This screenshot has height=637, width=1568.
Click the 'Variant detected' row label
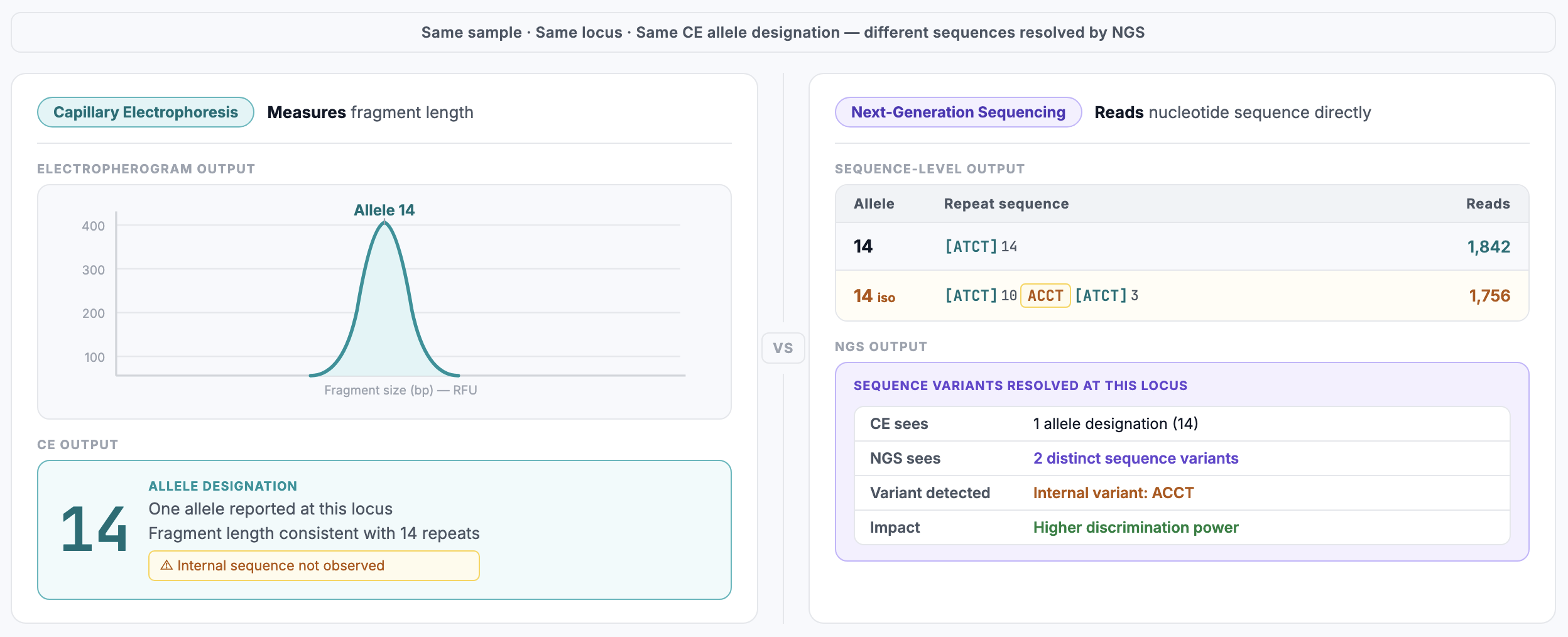930,493
